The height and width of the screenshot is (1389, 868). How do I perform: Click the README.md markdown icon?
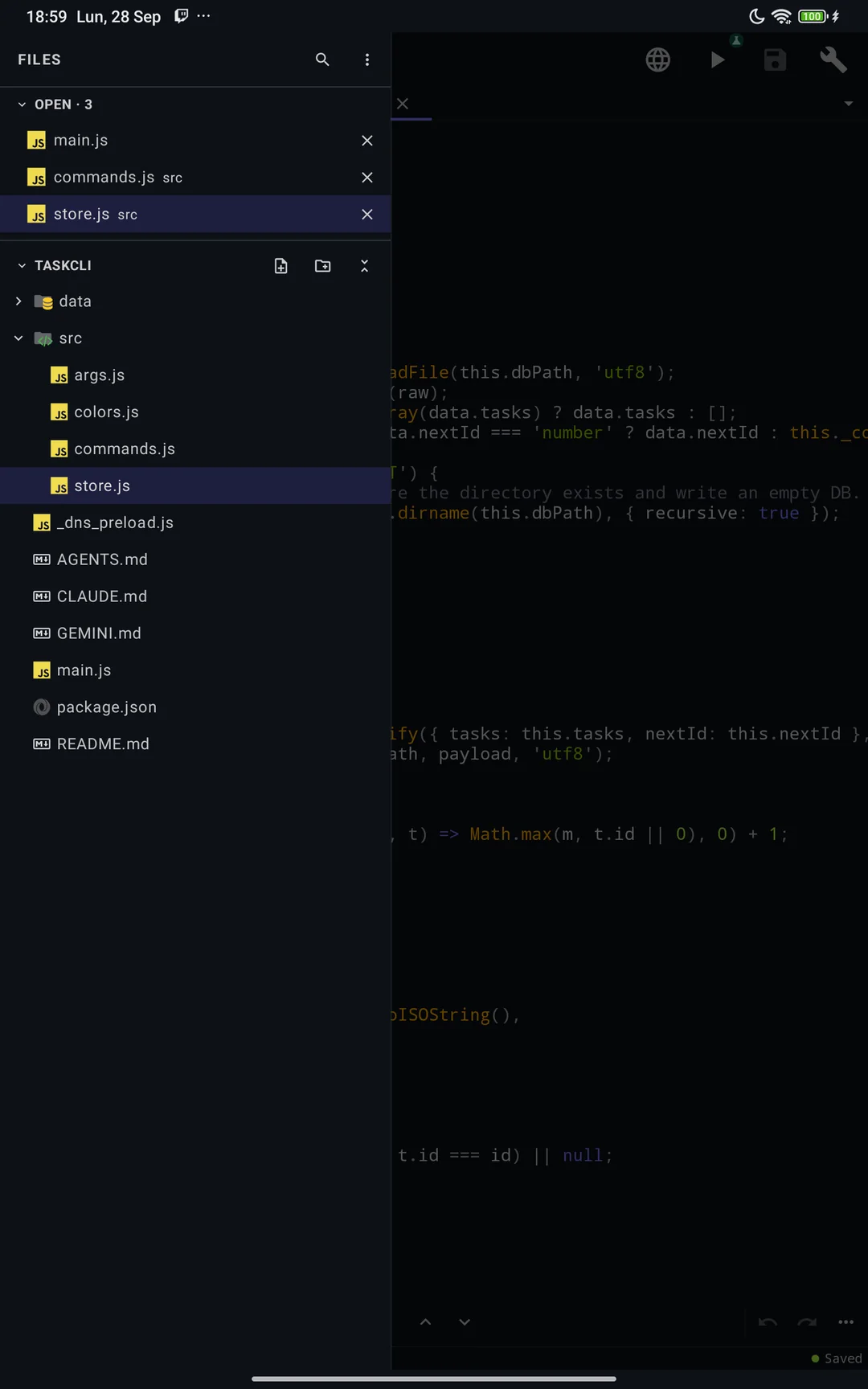42,744
